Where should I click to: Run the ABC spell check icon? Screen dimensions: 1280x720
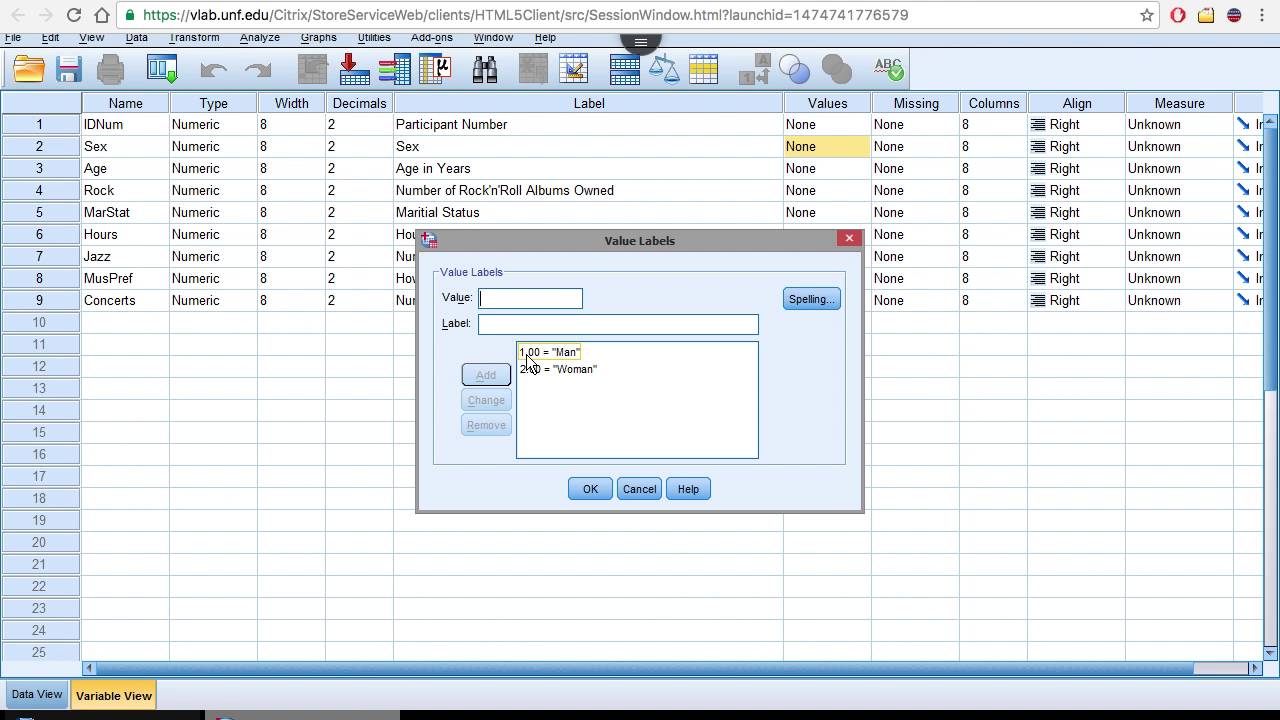pyautogui.click(x=889, y=69)
